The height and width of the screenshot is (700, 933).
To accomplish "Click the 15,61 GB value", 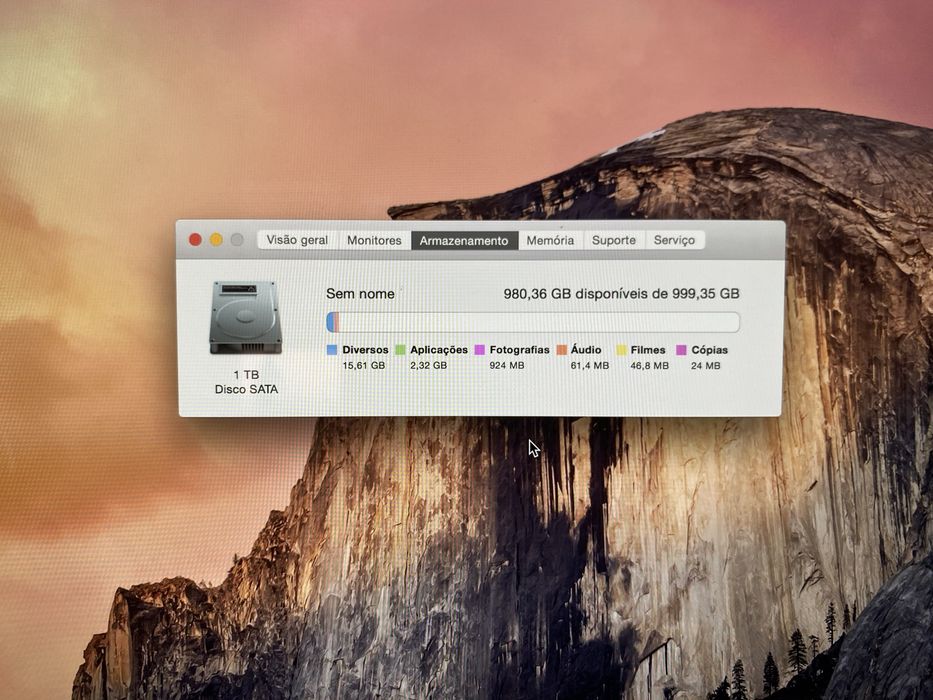I will [x=364, y=365].
